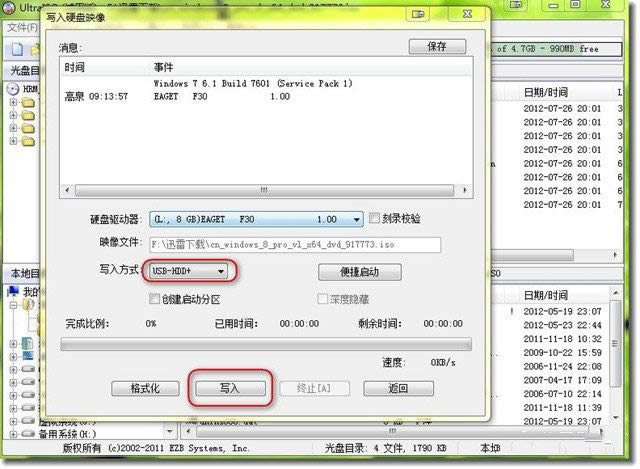Click the 时间 column header in message list
The image size is (640, 469).
coord(74,67)
